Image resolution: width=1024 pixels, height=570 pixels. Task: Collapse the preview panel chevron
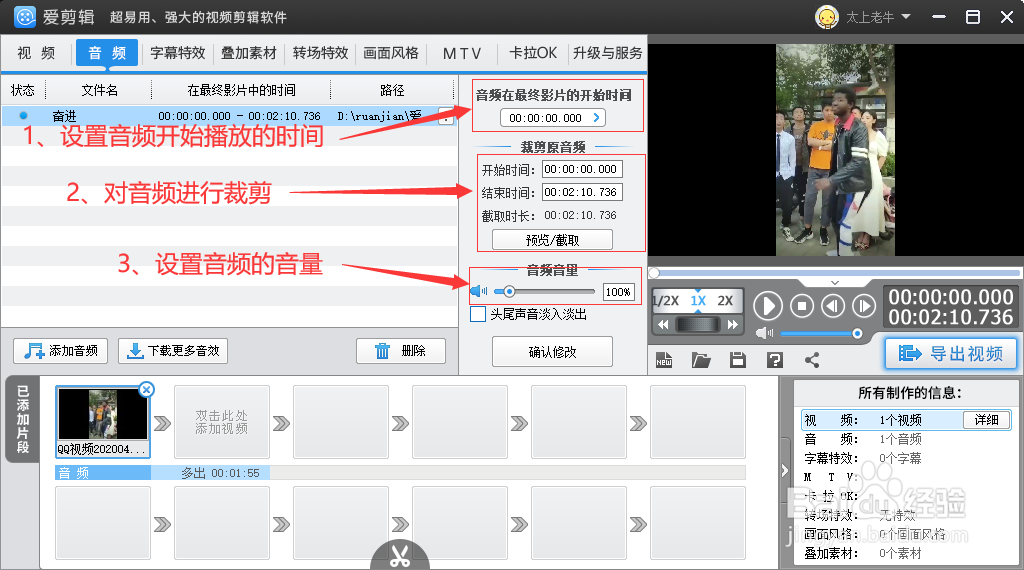pyautogui.click(x=835, y=283)
